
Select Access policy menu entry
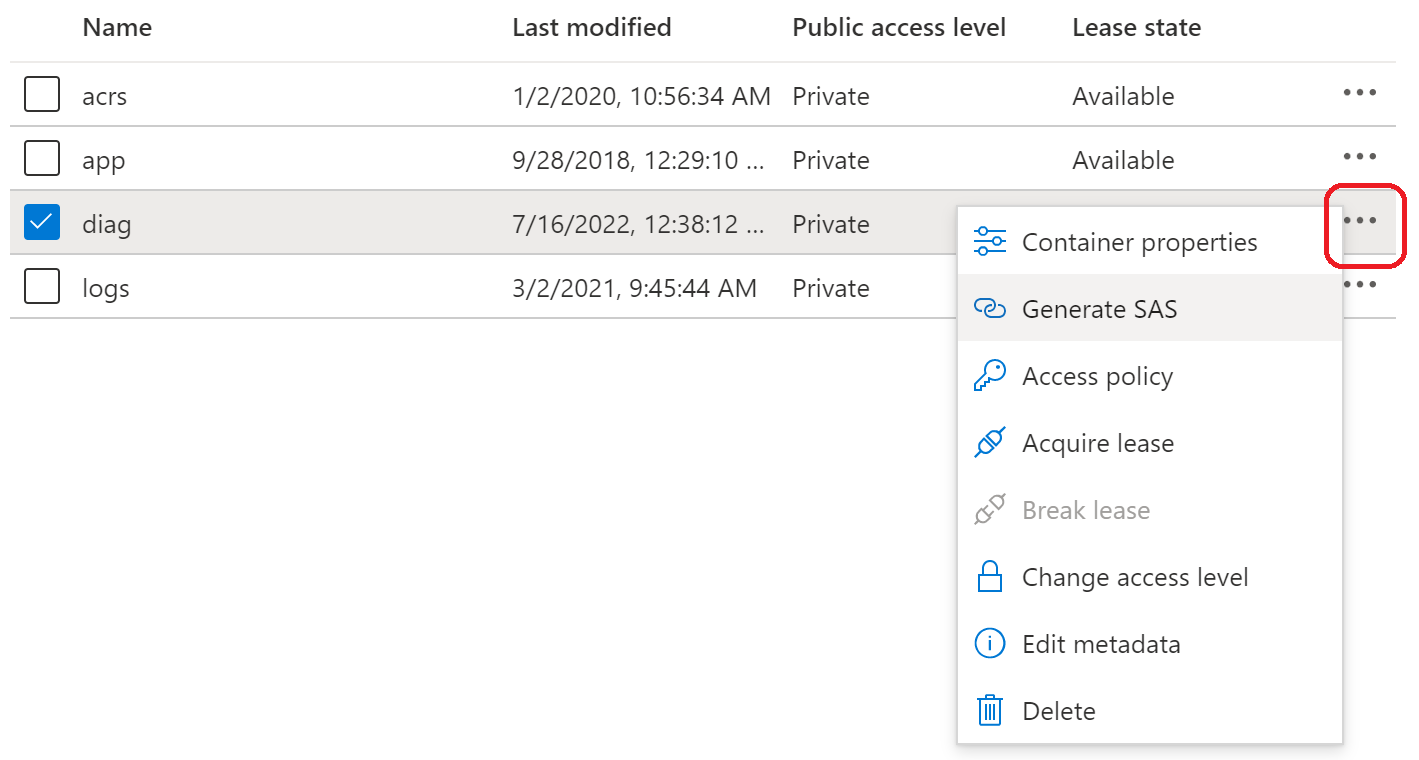(1097, 376)
